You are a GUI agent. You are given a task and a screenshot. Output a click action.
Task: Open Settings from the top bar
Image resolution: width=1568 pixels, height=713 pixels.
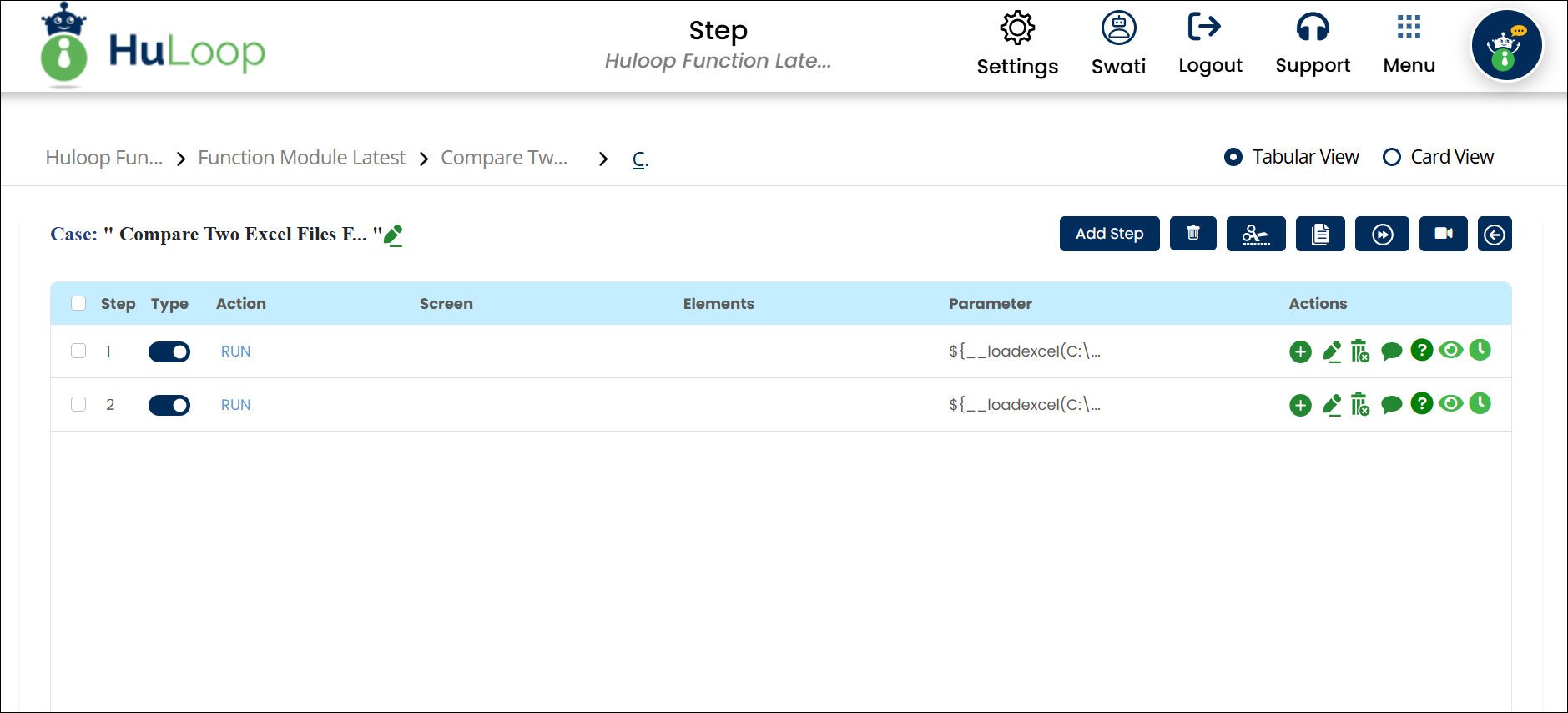coord(1017,43)
